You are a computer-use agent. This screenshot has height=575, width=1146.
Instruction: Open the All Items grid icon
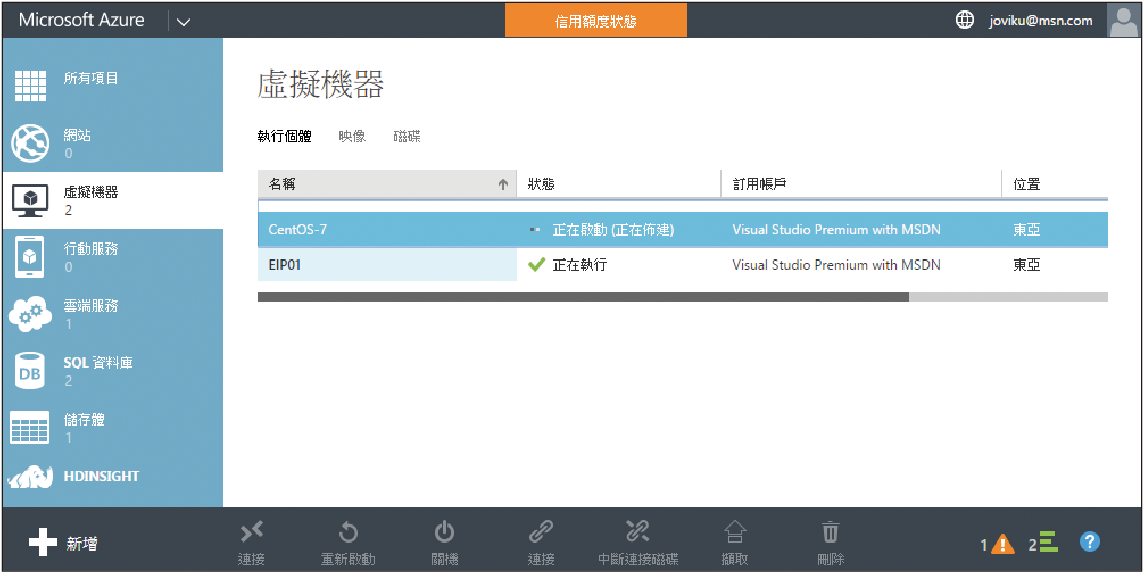(x=31, y=86)
